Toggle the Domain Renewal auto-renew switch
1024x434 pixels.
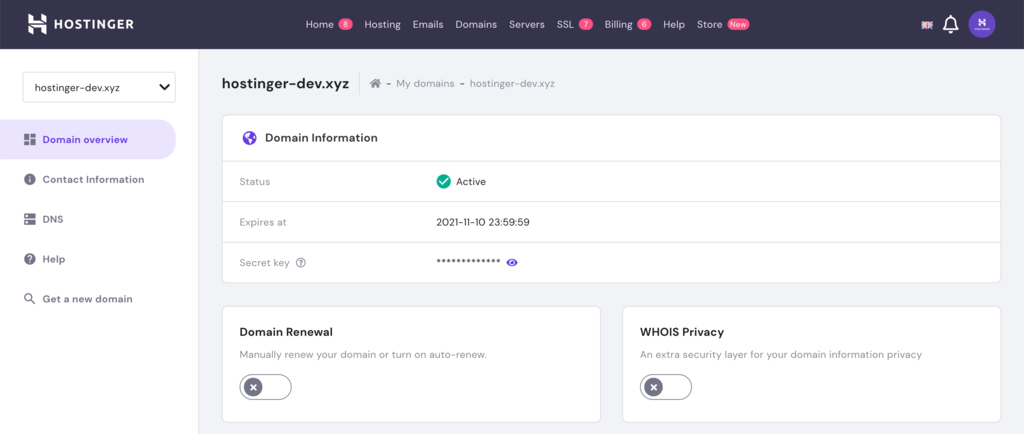coord(265,387)
